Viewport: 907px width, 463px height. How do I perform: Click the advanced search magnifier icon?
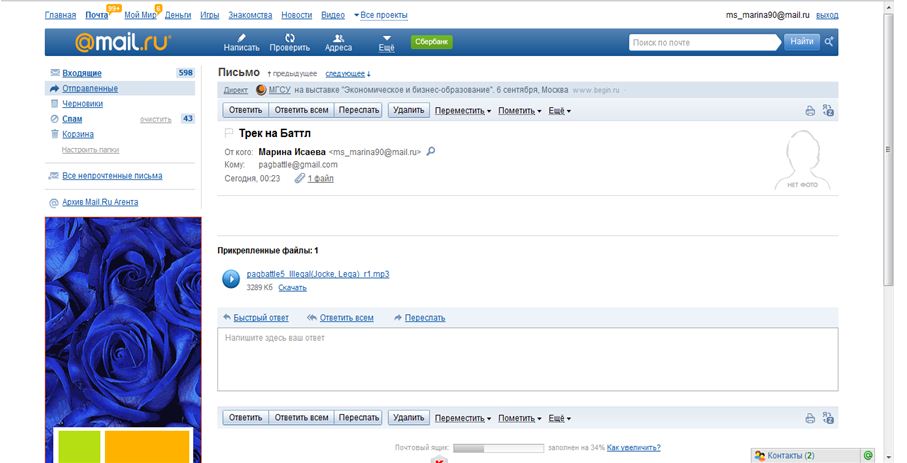tap(829, 42)
